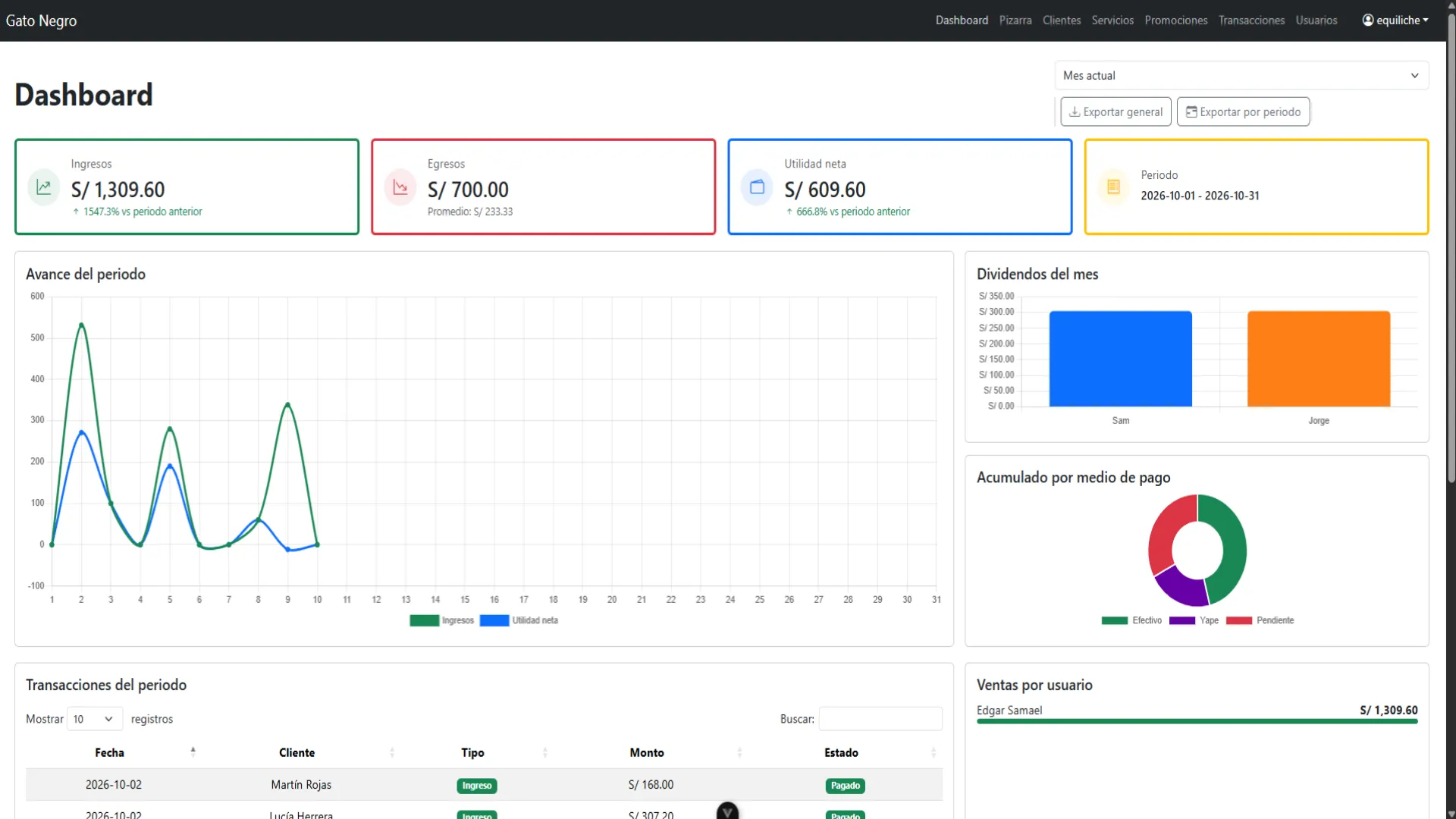Image resolution: width=1456 pixels, height=819 pixels.
Task: Click the Egresos chart-down icon
Action: click(x=400, y=187)
